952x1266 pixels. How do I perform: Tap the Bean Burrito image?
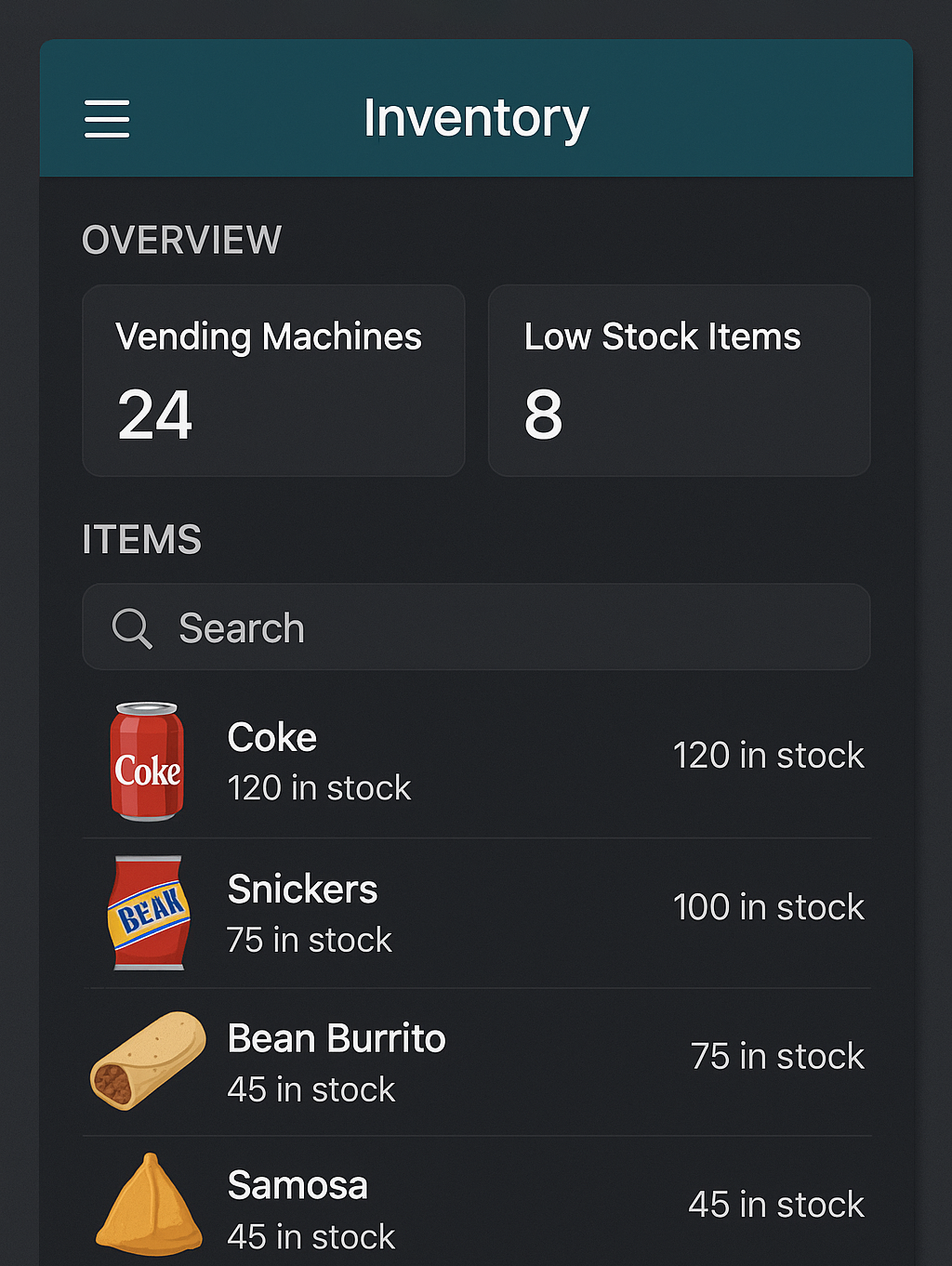click(x=148, y=1061)
